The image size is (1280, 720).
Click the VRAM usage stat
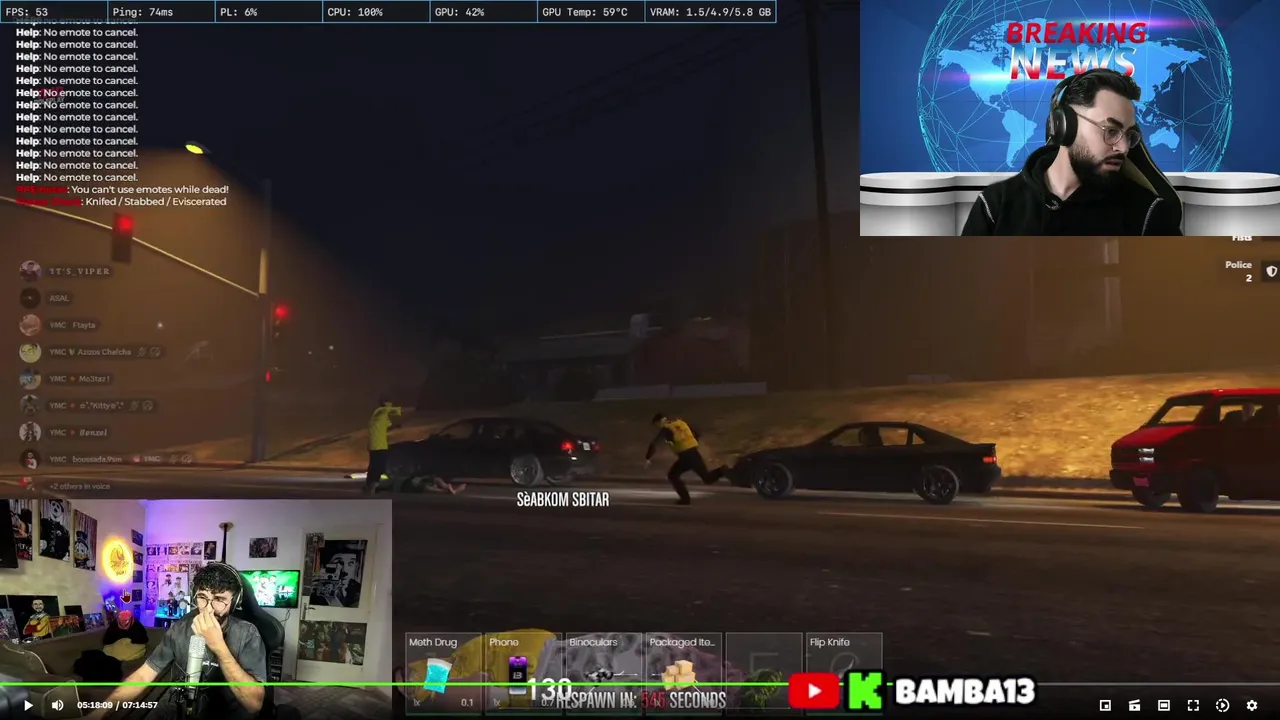pyautogui.click(x=710, y=12)
